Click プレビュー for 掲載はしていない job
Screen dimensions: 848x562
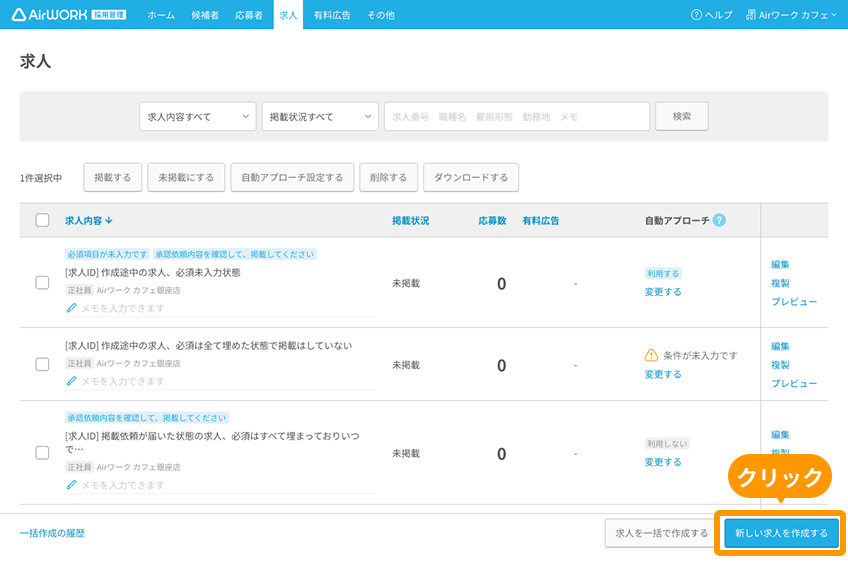[794, 383]
